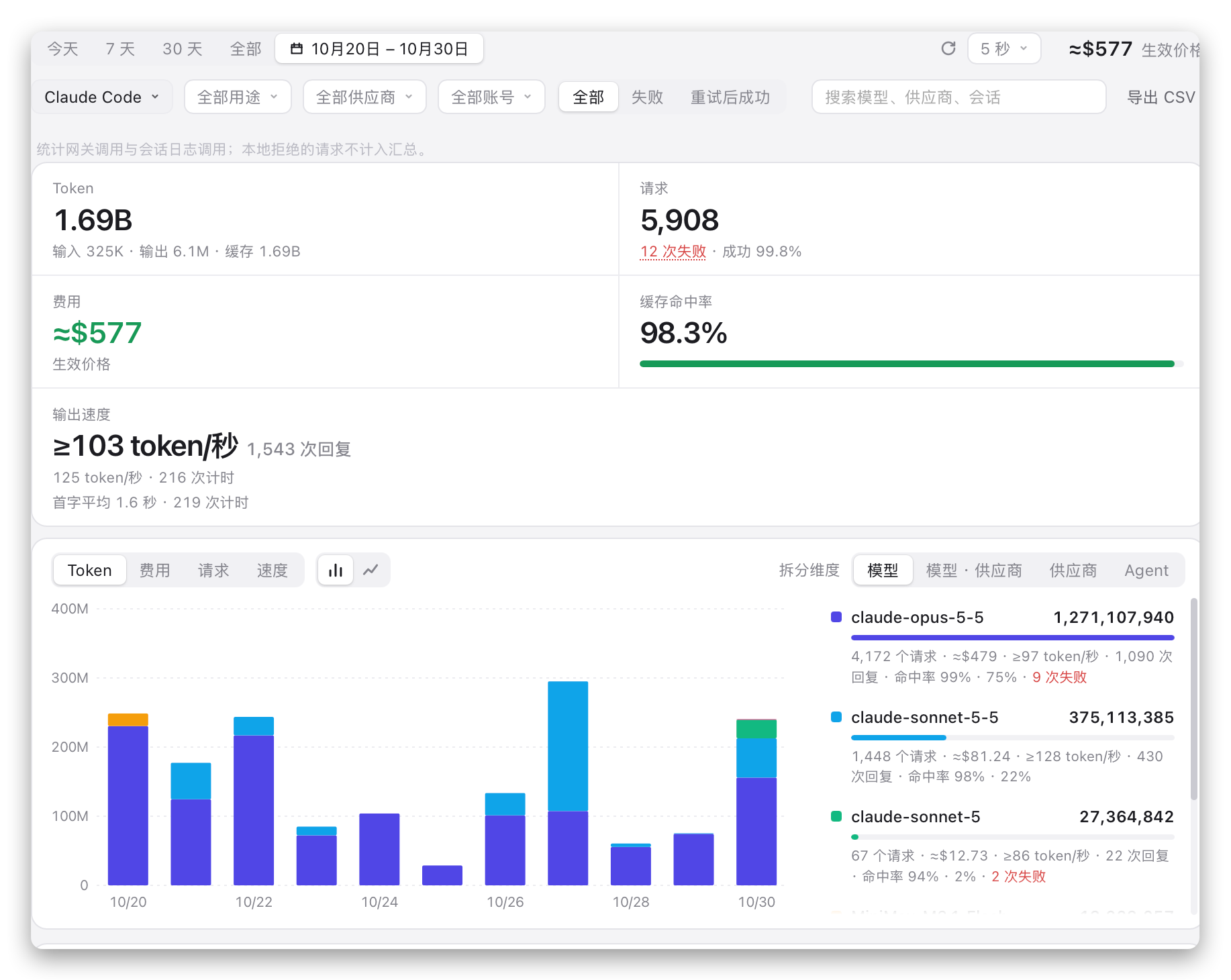This screenshot has width=1231, height=980.
Task: Select 模型 split dimension
Action: tap(883, 571)
